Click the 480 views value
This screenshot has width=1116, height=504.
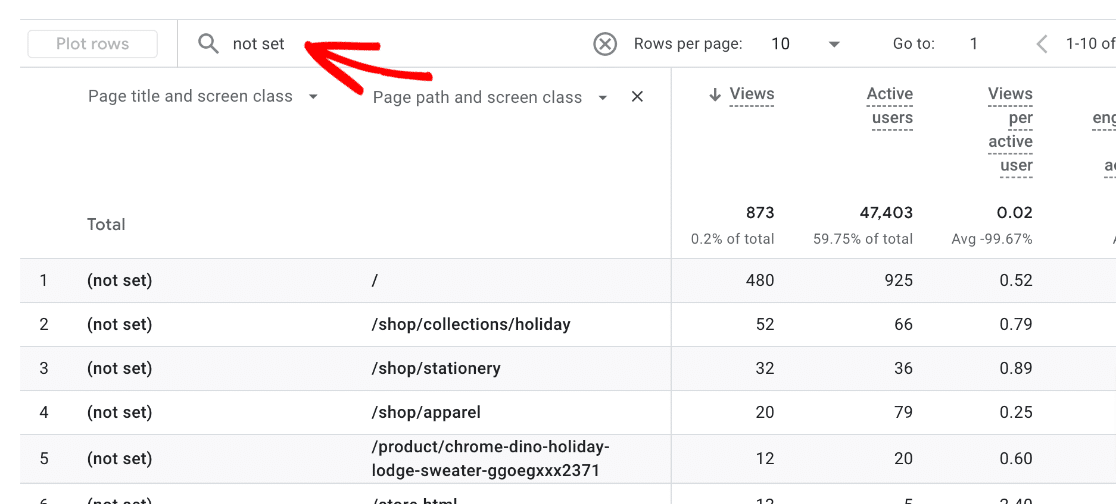point(759,280)
